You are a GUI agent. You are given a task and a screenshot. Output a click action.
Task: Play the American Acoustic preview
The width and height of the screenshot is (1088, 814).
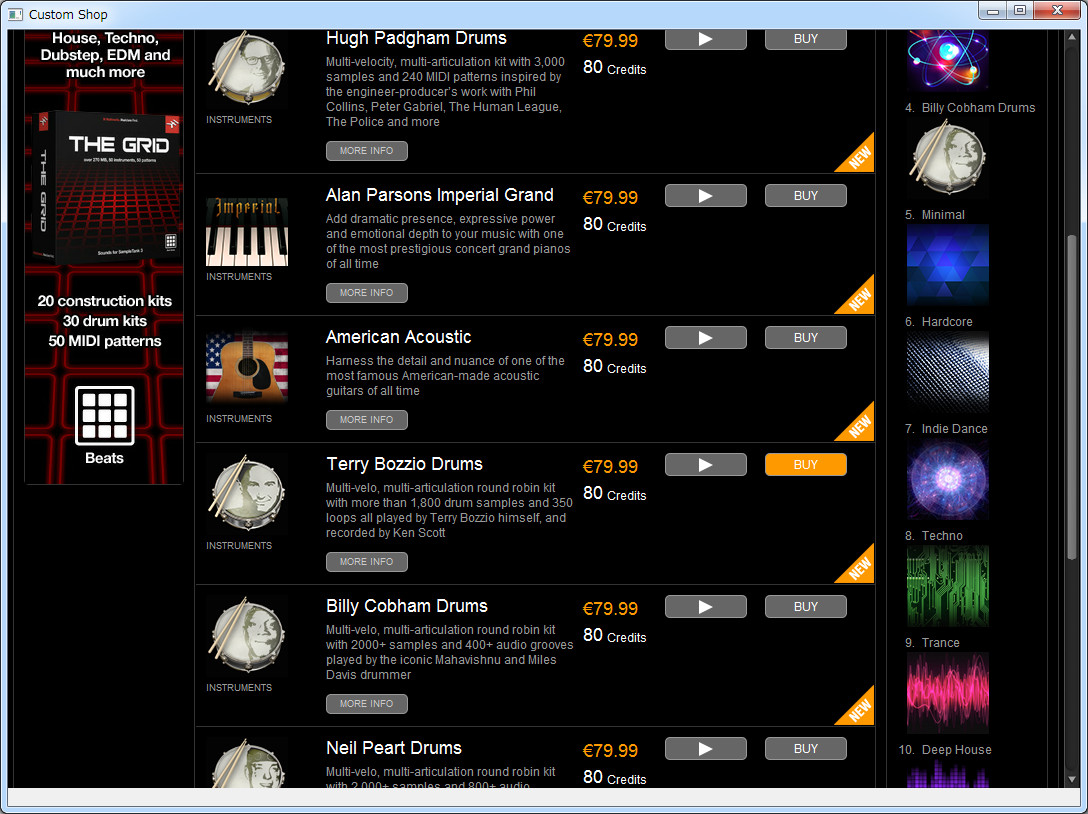pos(706,338)
